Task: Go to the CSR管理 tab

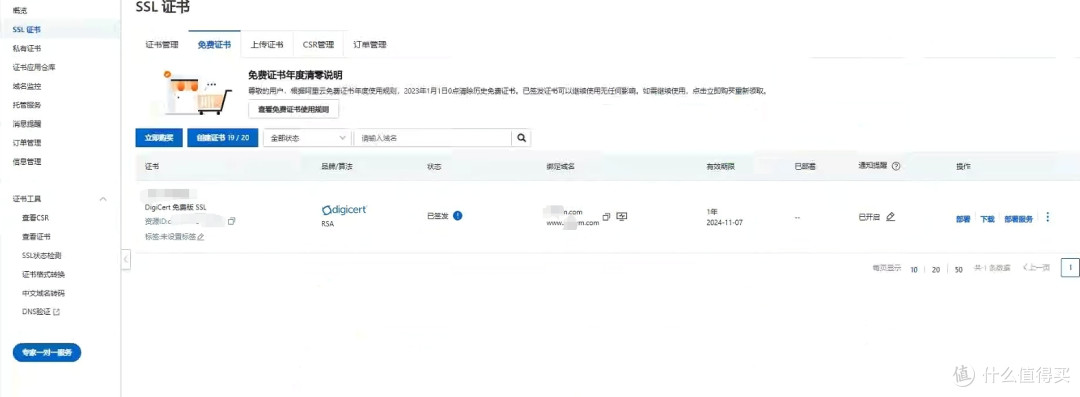Action: (x=318, y=45)
